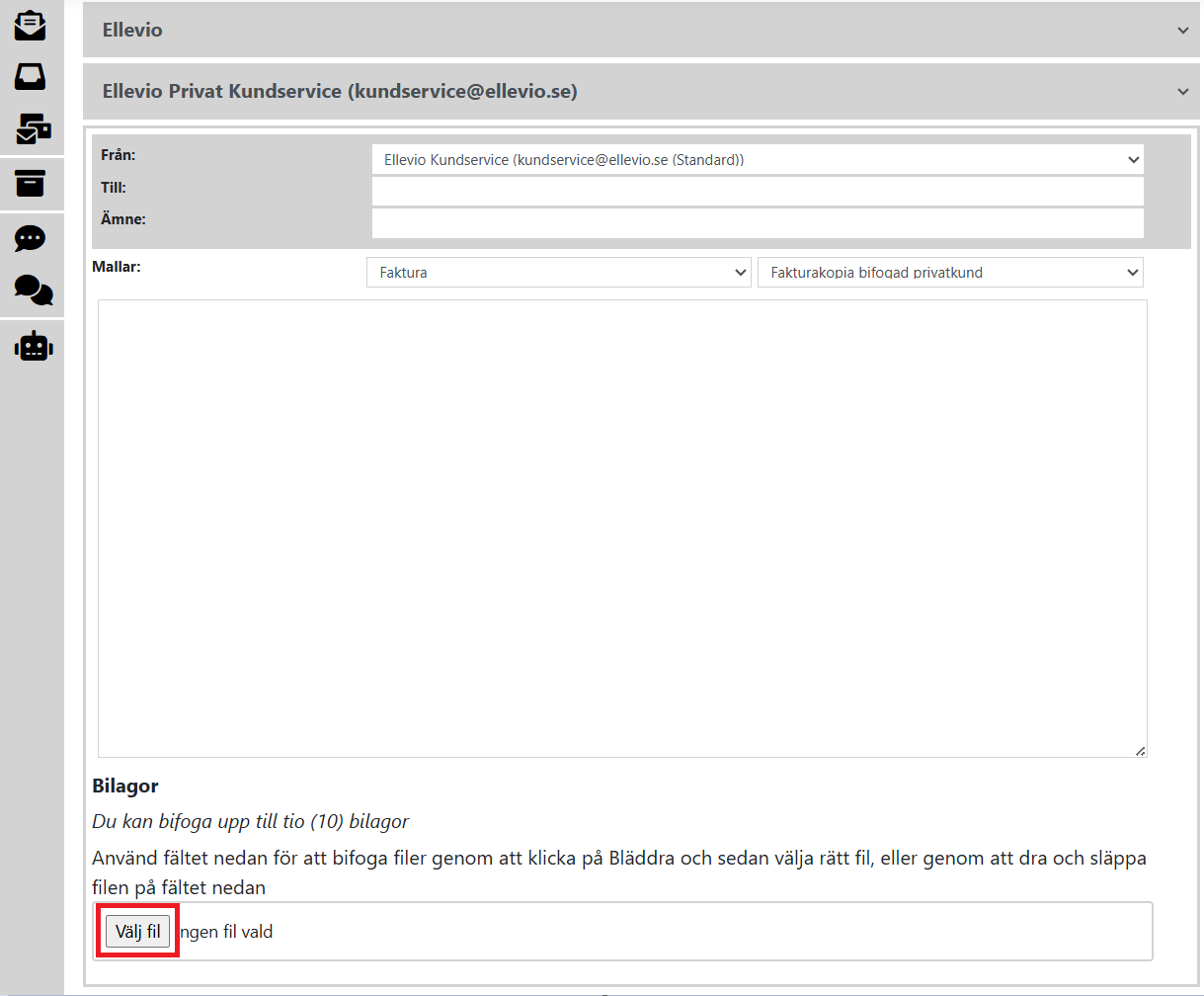Open the double chat bubbles icon
The image size is (1204, 996).
(34, 290)
